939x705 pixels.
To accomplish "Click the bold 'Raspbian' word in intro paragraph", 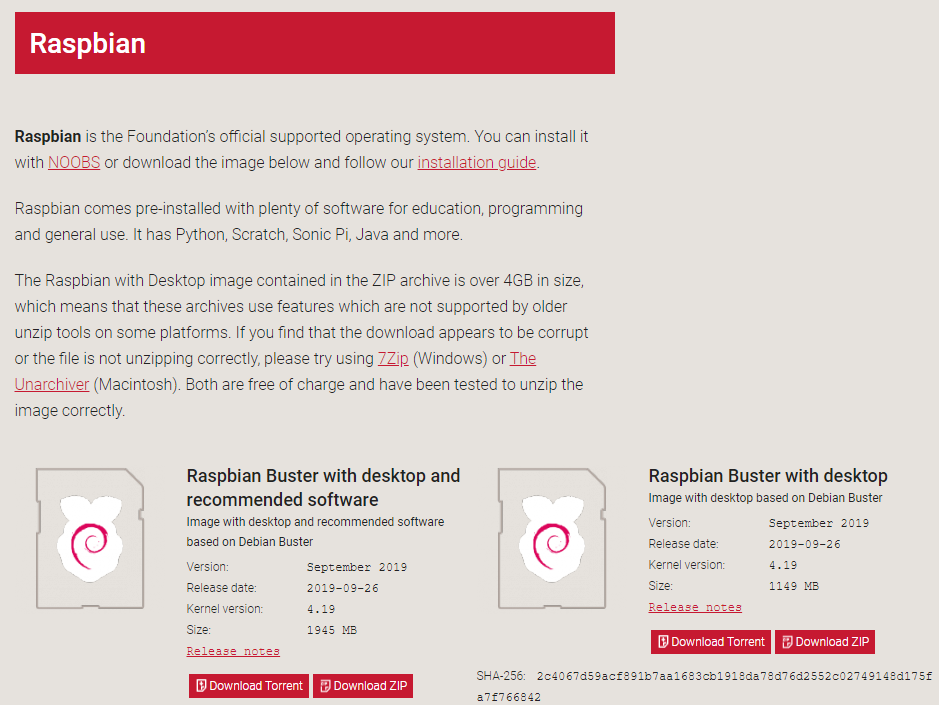I will click(x=48, y=137).
